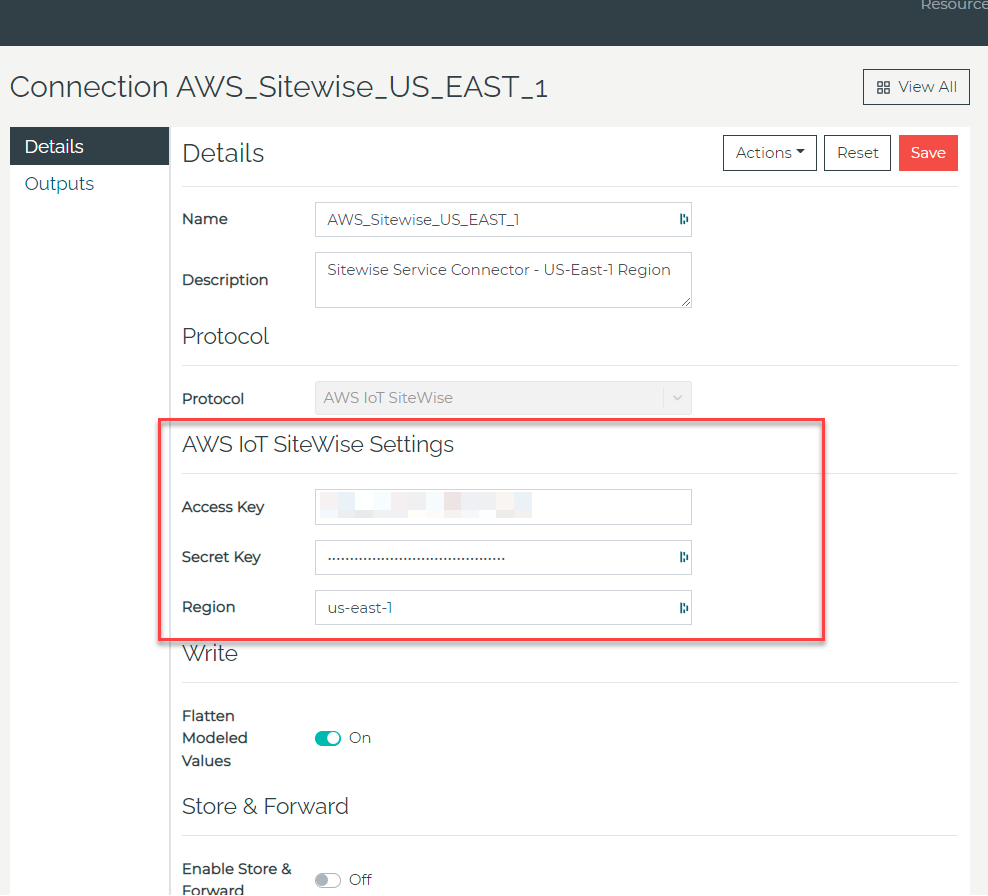This screenshot has height=896, width=988.
Task: Click the Save button
Action: click(928, 153)
